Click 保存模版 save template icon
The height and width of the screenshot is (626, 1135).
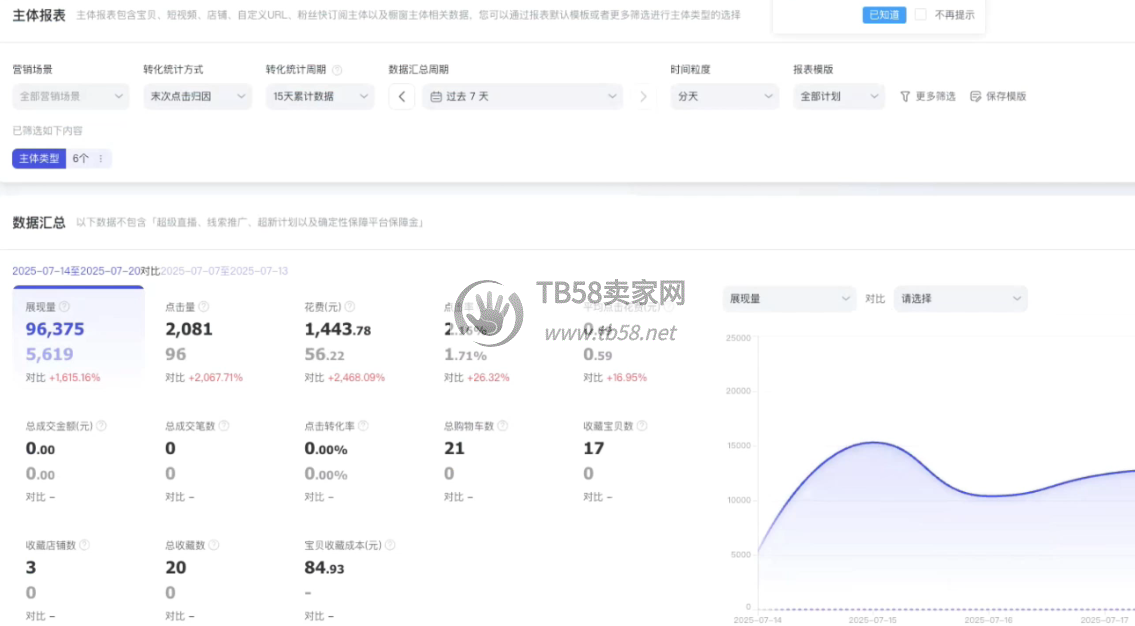(x=976, y=97)
